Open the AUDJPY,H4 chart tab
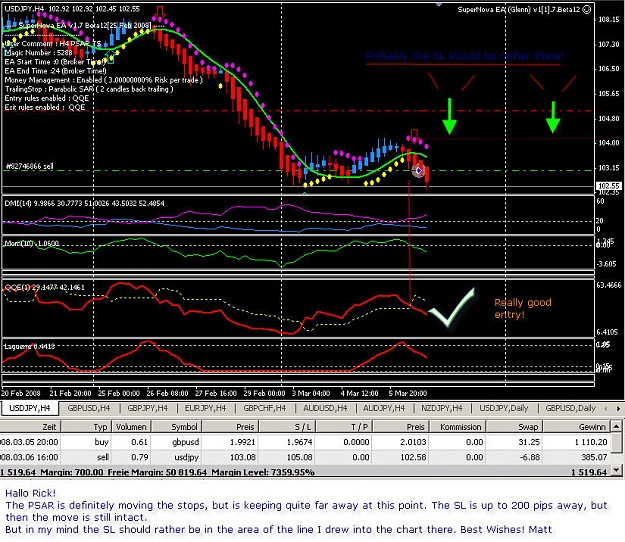 point(383,408)
